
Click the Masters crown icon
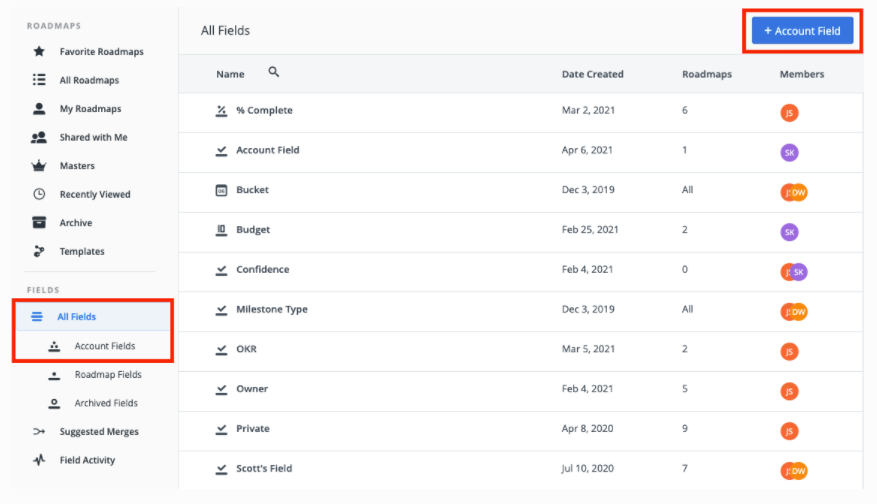39,166
